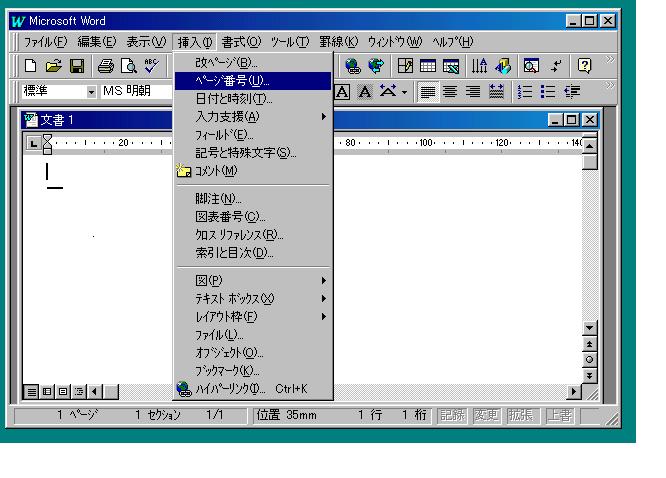
Task: Toggle justified text alignment
Action: coord(427,91)
